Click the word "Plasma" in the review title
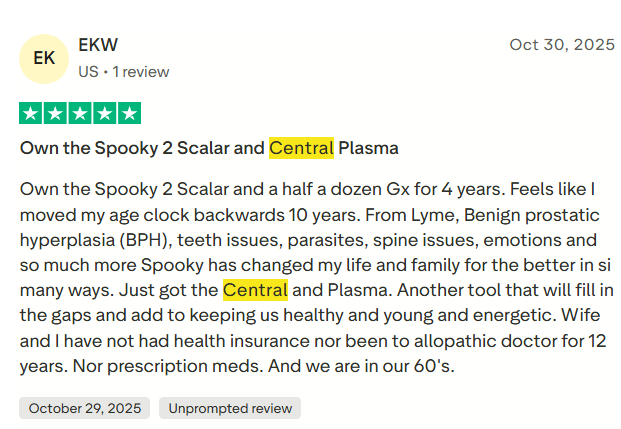This screenshot has width=621, height=429. click(x=368, y=148)
